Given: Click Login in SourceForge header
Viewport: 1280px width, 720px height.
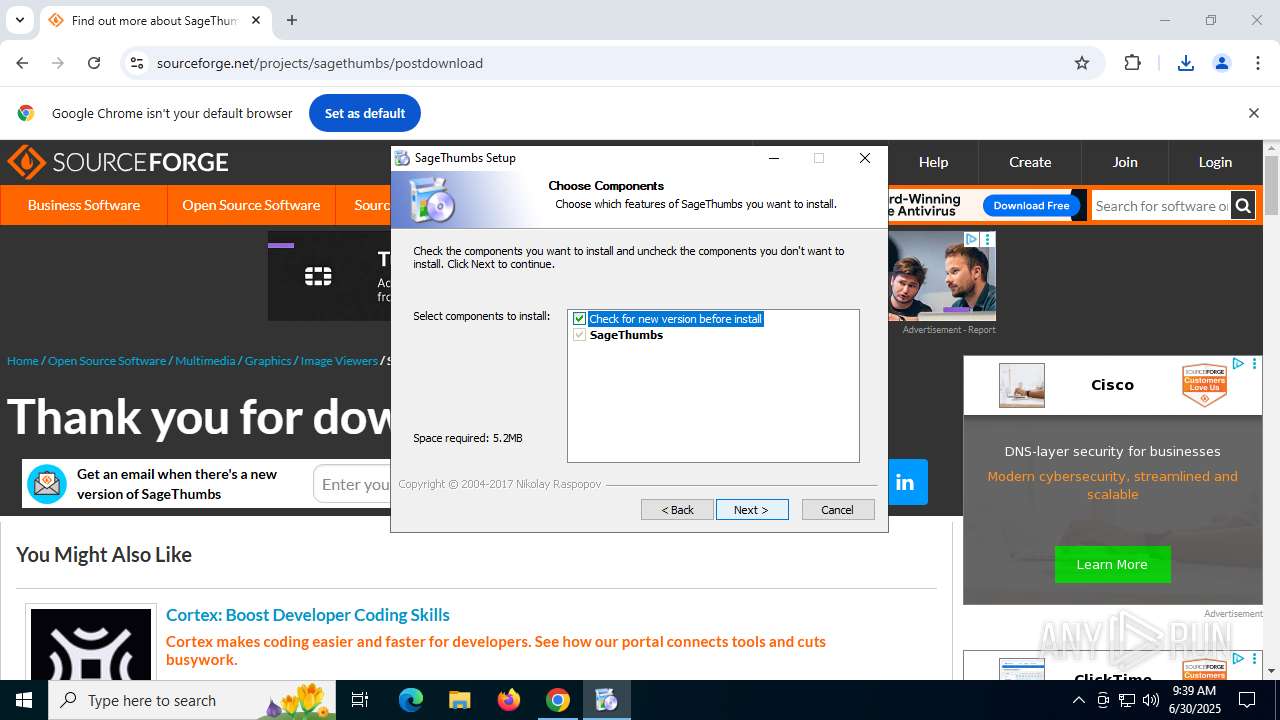Looking at the screenshot, I should coord(1215,162).
